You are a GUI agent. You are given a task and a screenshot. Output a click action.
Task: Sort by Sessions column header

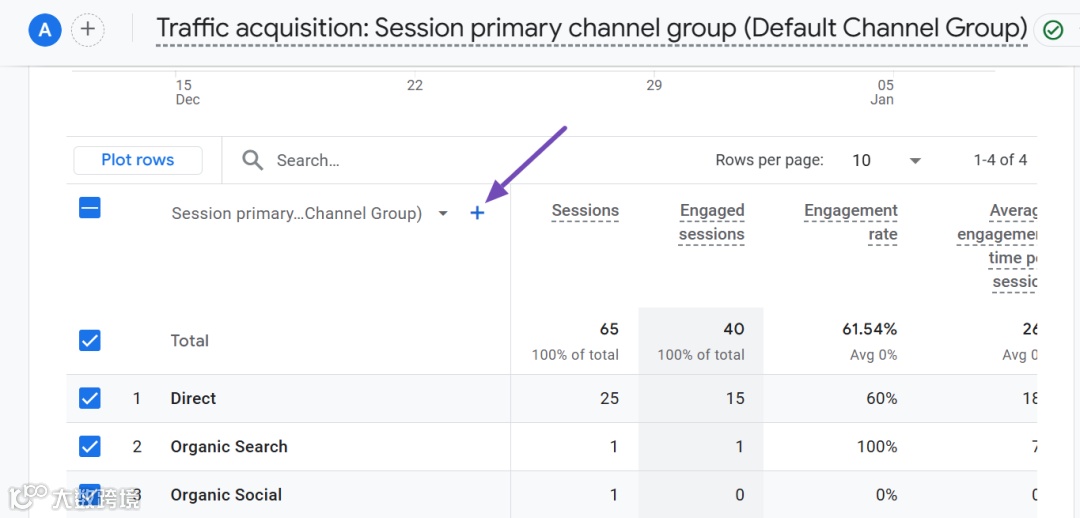click(585, 211)
